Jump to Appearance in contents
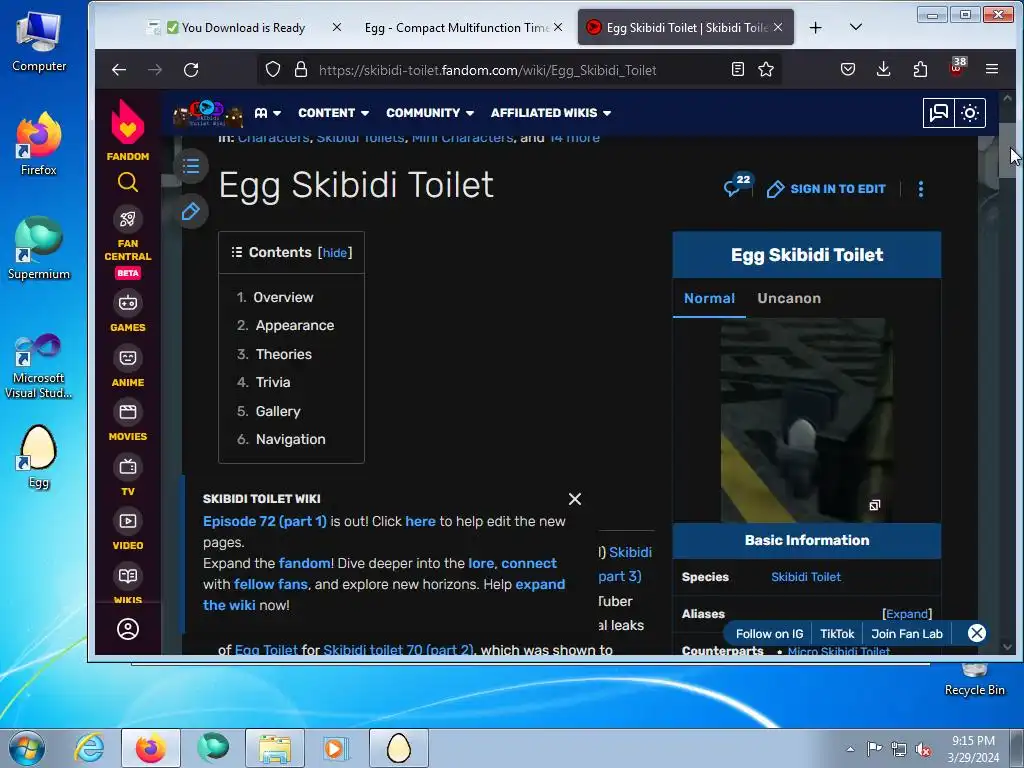The image size is (1024, 768). pos(295,325)
